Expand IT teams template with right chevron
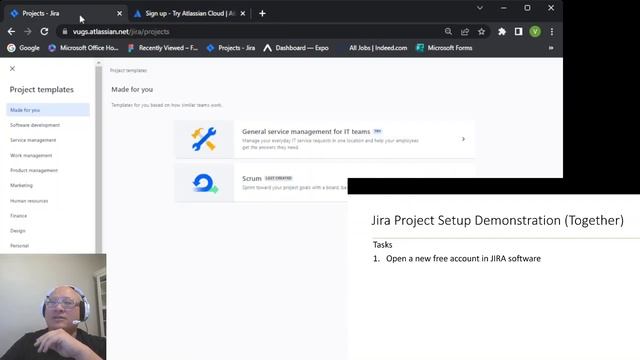640x360 pixels. (x=463, y=139)
